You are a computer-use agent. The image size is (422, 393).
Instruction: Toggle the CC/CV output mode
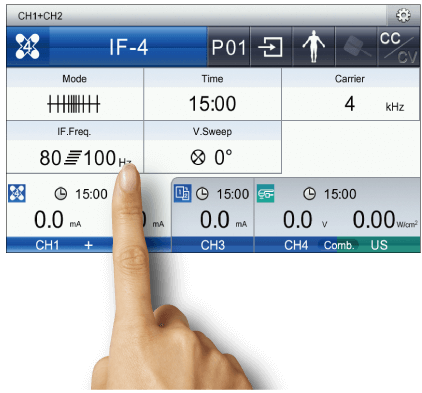point(399,47)
